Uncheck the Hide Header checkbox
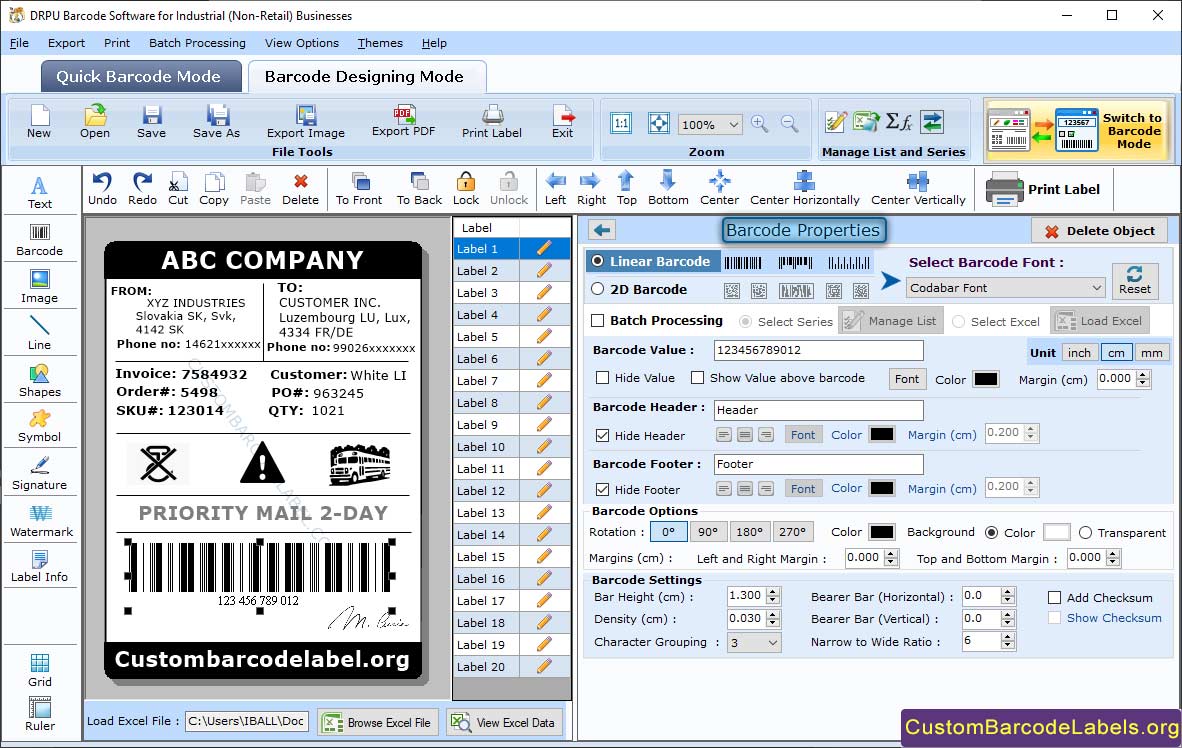The width and height of the screenshot is (1182, 748). [602, 435]
